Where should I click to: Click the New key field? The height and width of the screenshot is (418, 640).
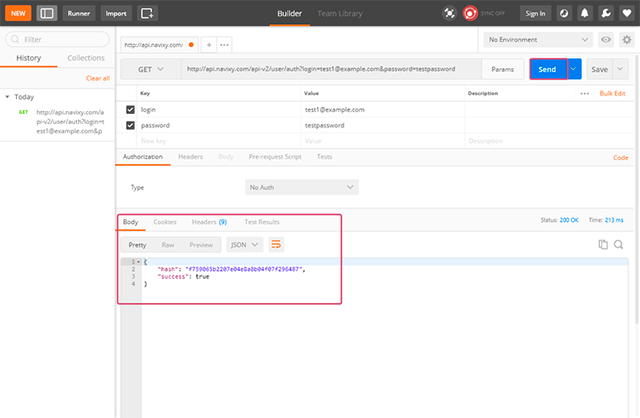pos(219,141)
